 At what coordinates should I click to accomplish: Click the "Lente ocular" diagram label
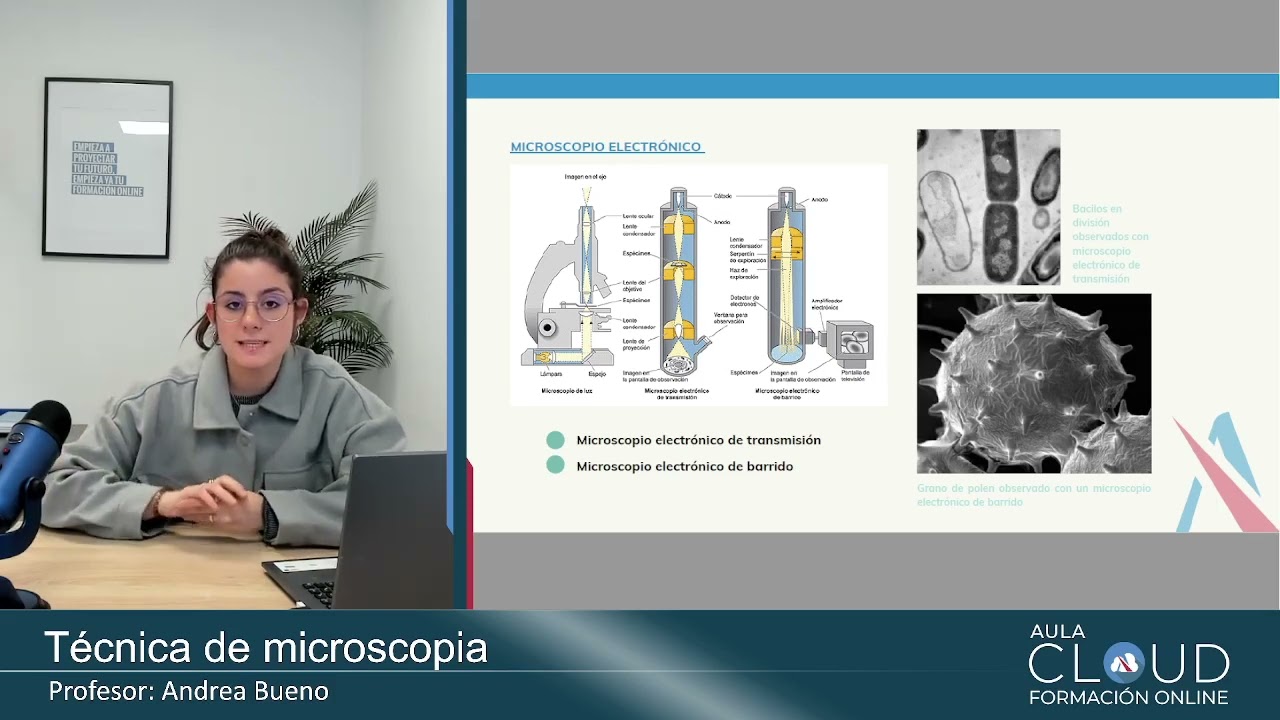pos(638,216)
